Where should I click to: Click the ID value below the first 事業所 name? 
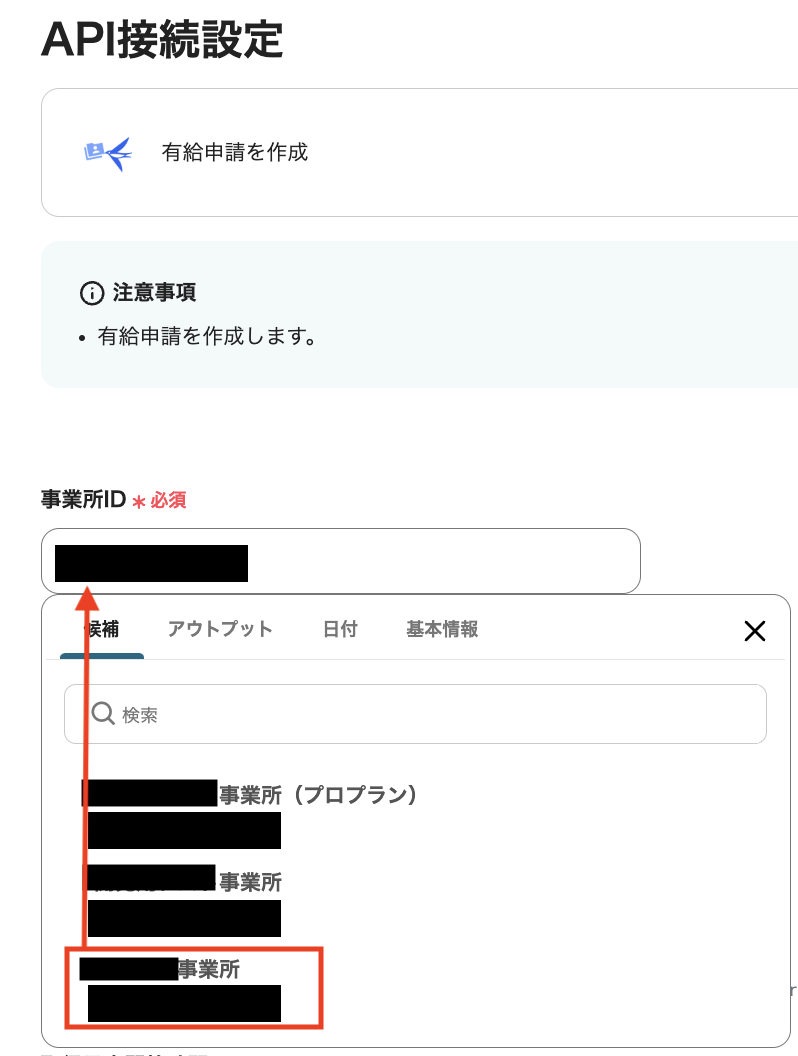point(185,830)
